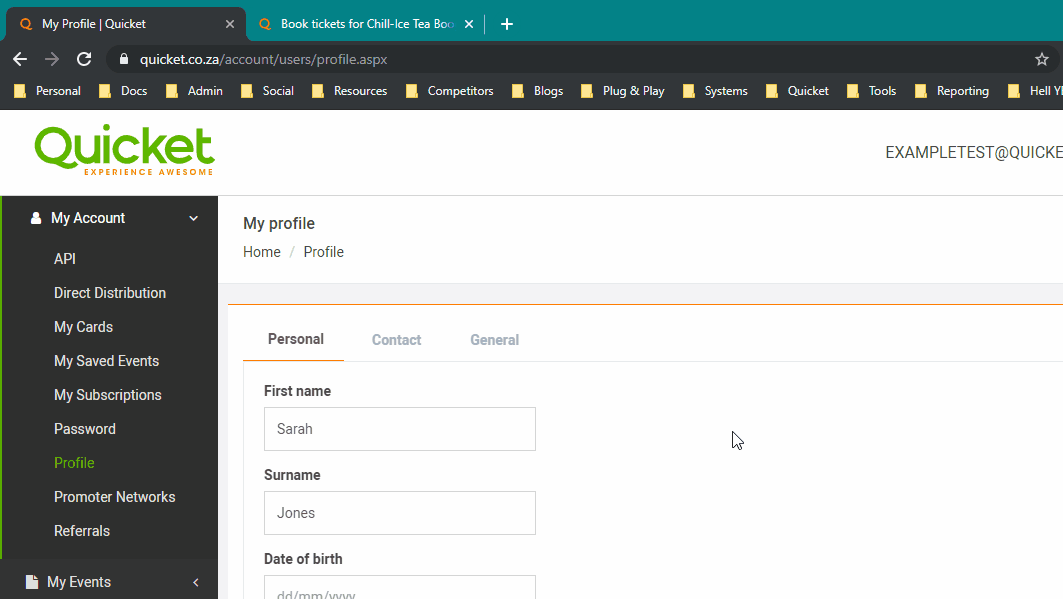The image size is (1063, 599).
Task: Switch to the Contact tab
Action: tap(397, 340)
